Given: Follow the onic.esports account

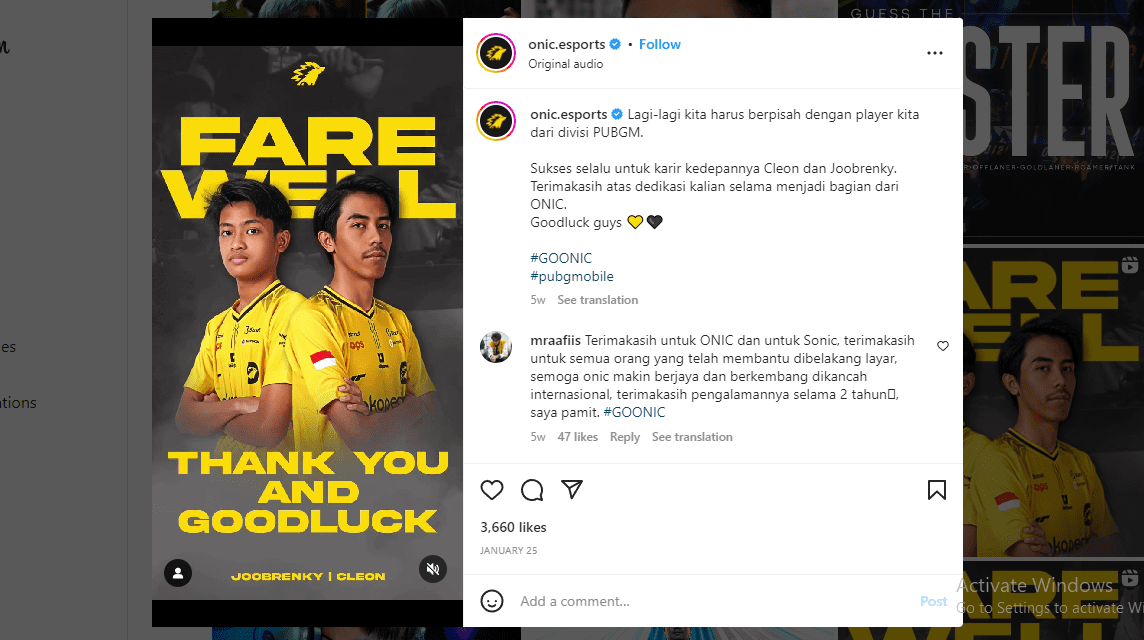Looking at the screenshot, I should [660, 45].
